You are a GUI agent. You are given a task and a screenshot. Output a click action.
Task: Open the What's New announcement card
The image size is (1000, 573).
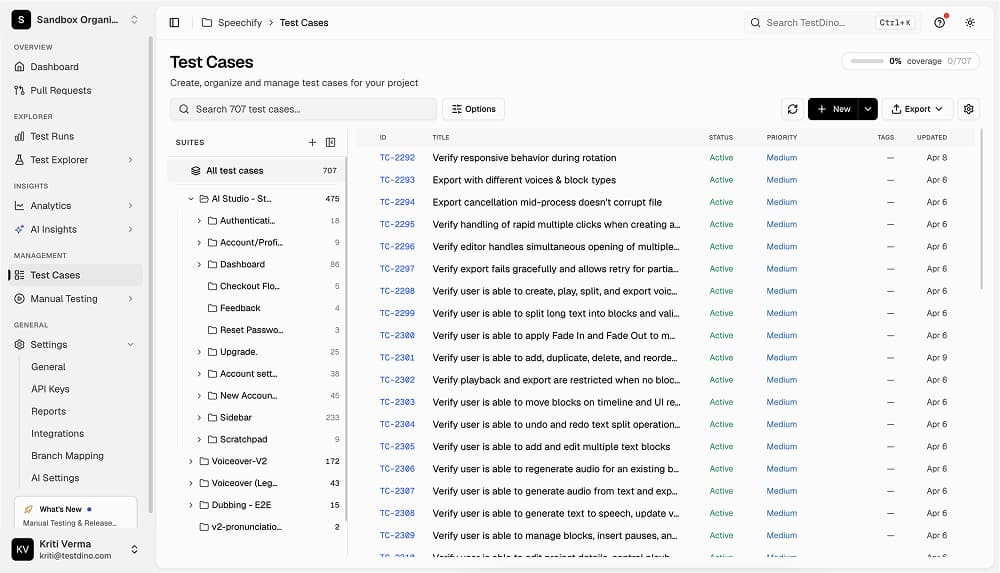[x=75, y=512]
